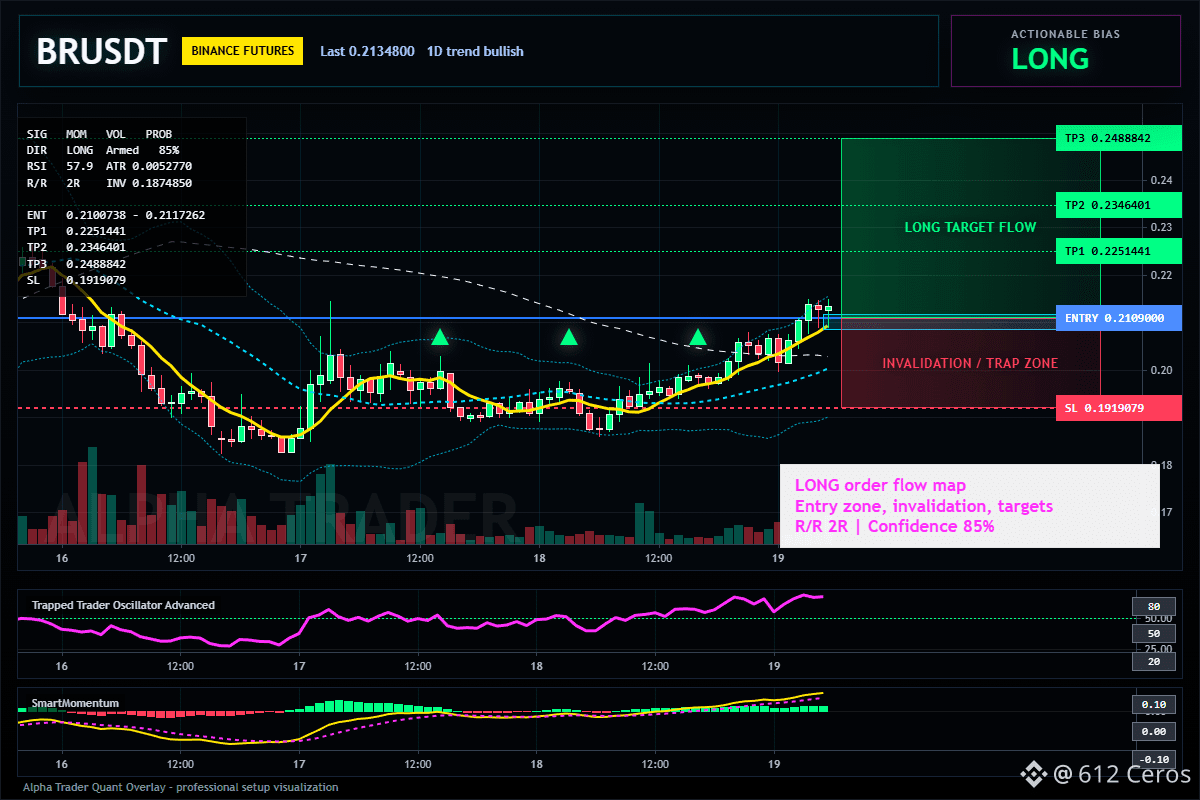This screenshot has width=1200, height=800.
Task: Click the Armed volume status text
Action: (x=122, y=150)
